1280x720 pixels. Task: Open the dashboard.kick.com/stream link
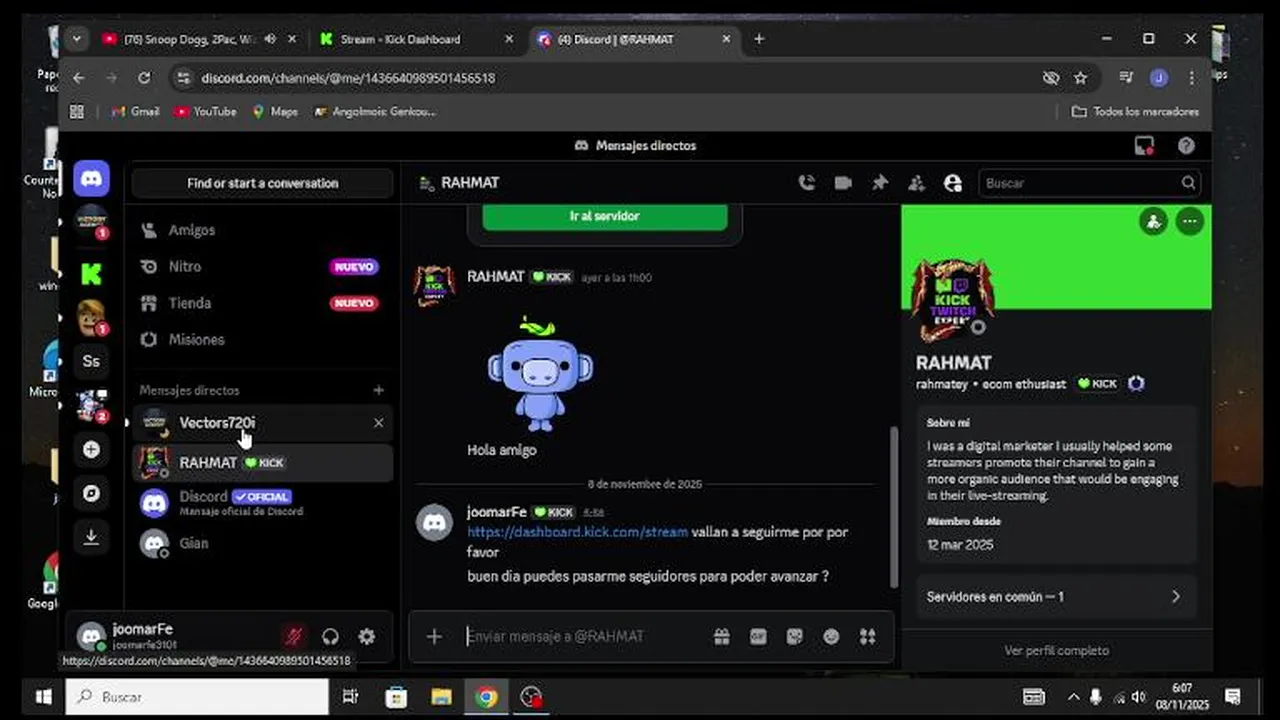(x=577, y=532)
